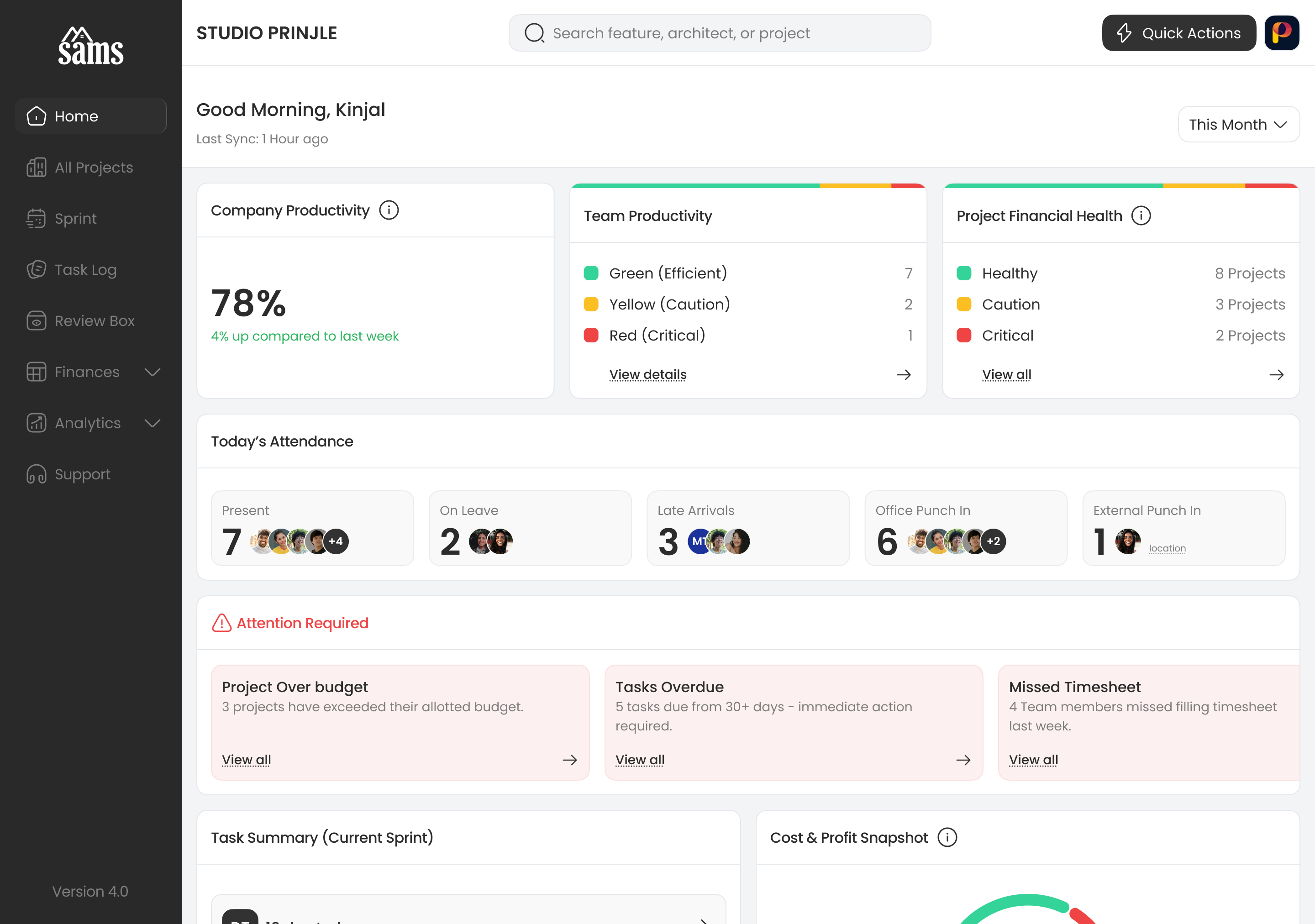Expand the Analytics sidebar submenu
The image size is (1315, 924).
[x=153, y=423]
